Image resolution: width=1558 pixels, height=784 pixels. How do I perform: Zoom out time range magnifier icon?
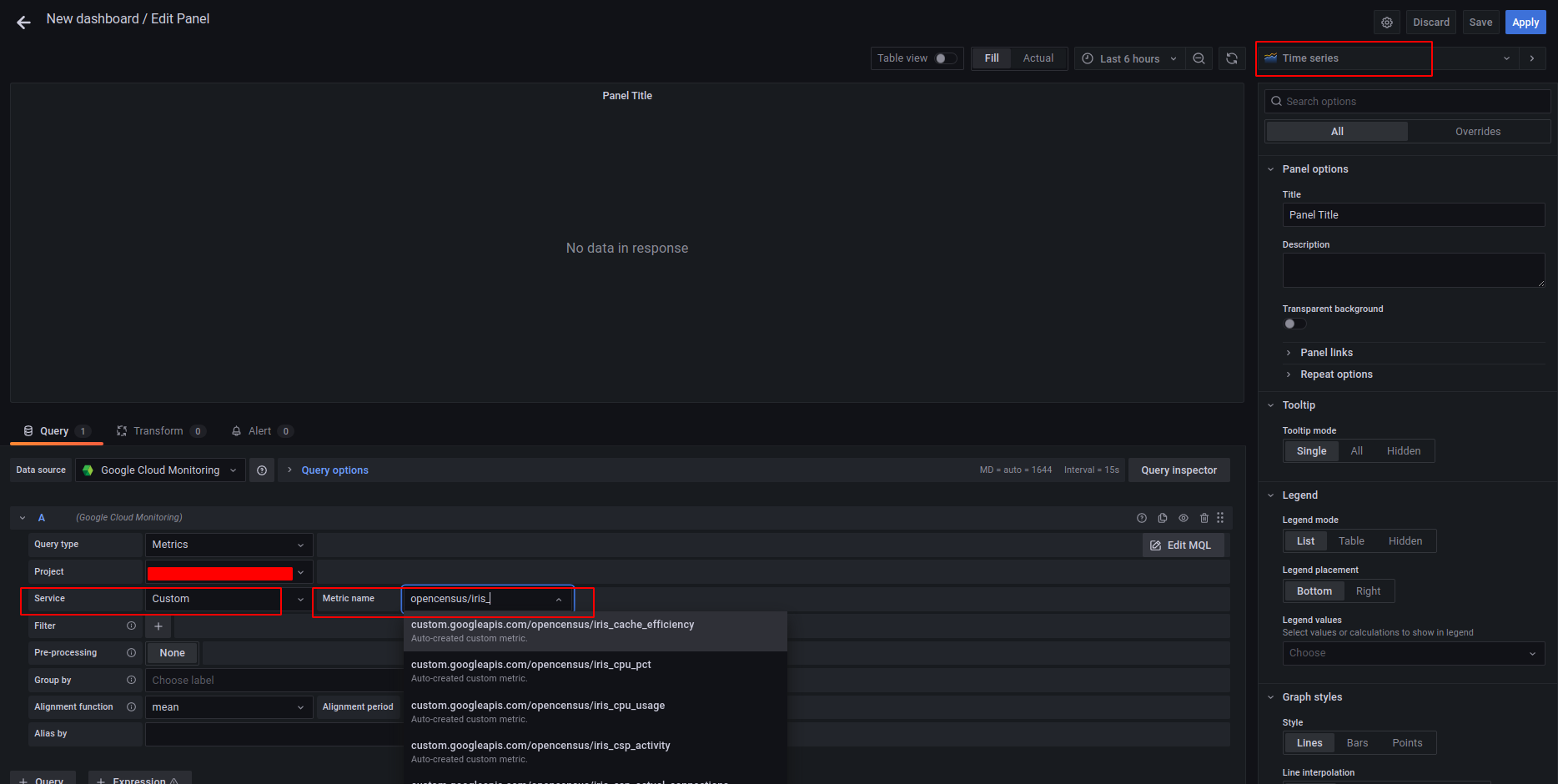pos(1199,58)
